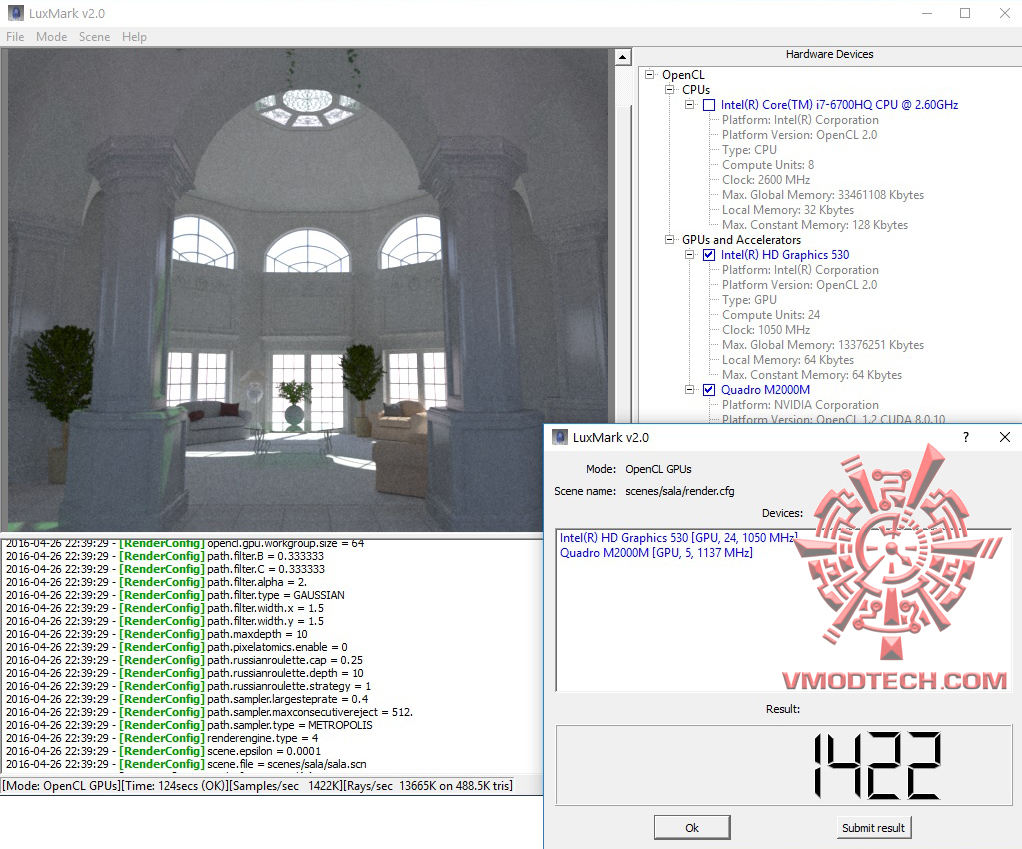Click 'Local Memory: 32 Kbytes' row
Screen dimensions: 1022x849
pos(787,210)
